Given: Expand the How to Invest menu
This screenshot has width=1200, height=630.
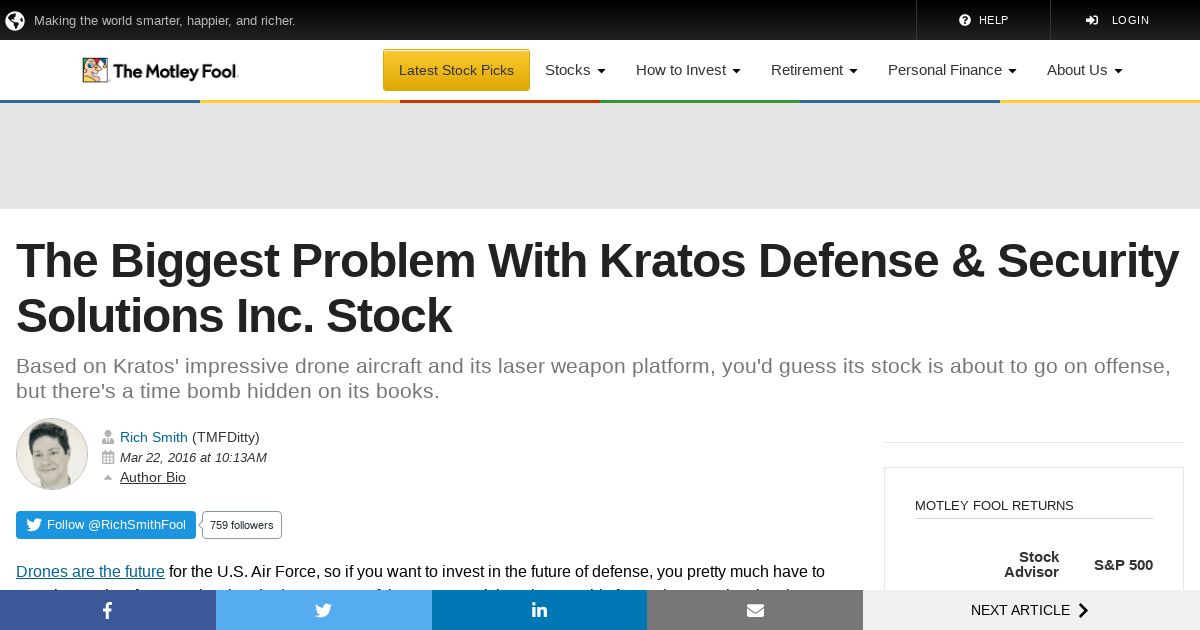Looking at the screenshot, I should (688, 70).
